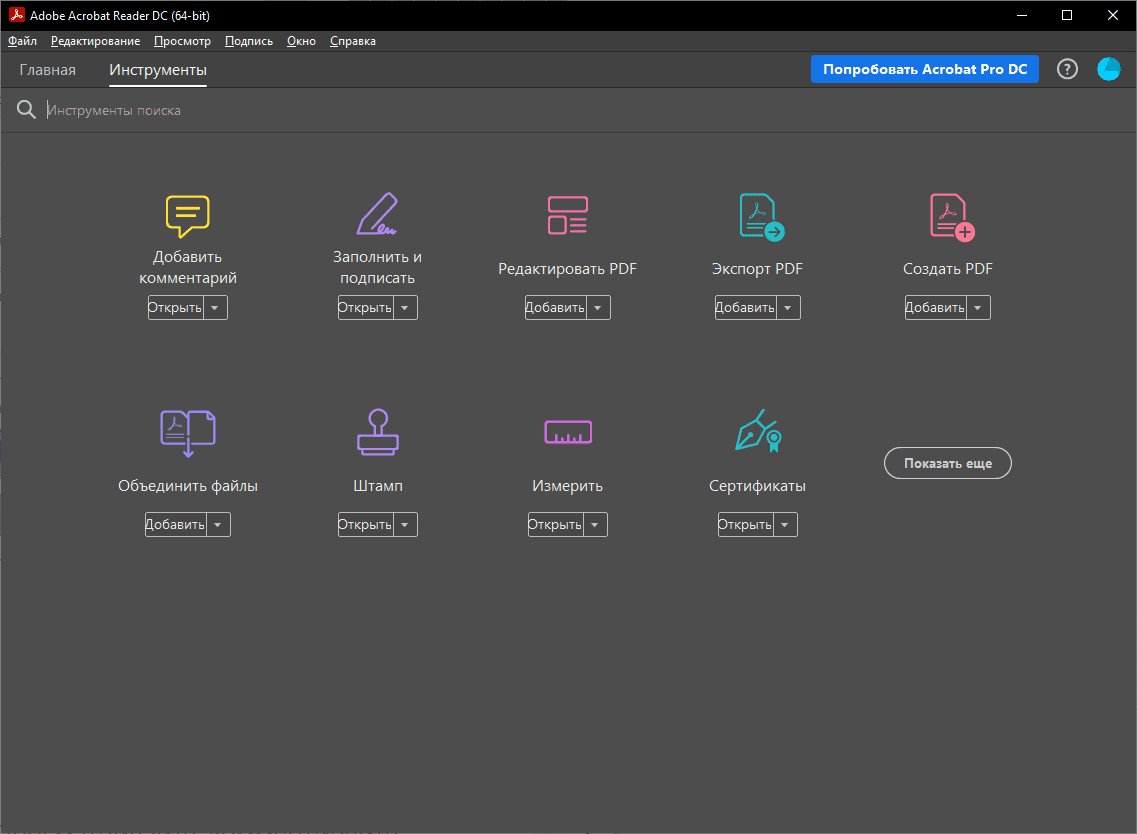The image size is (1137, 834).
Task: Expand dropdown arrow under Редактировать PDF
Action: click(x=598, y=307)
